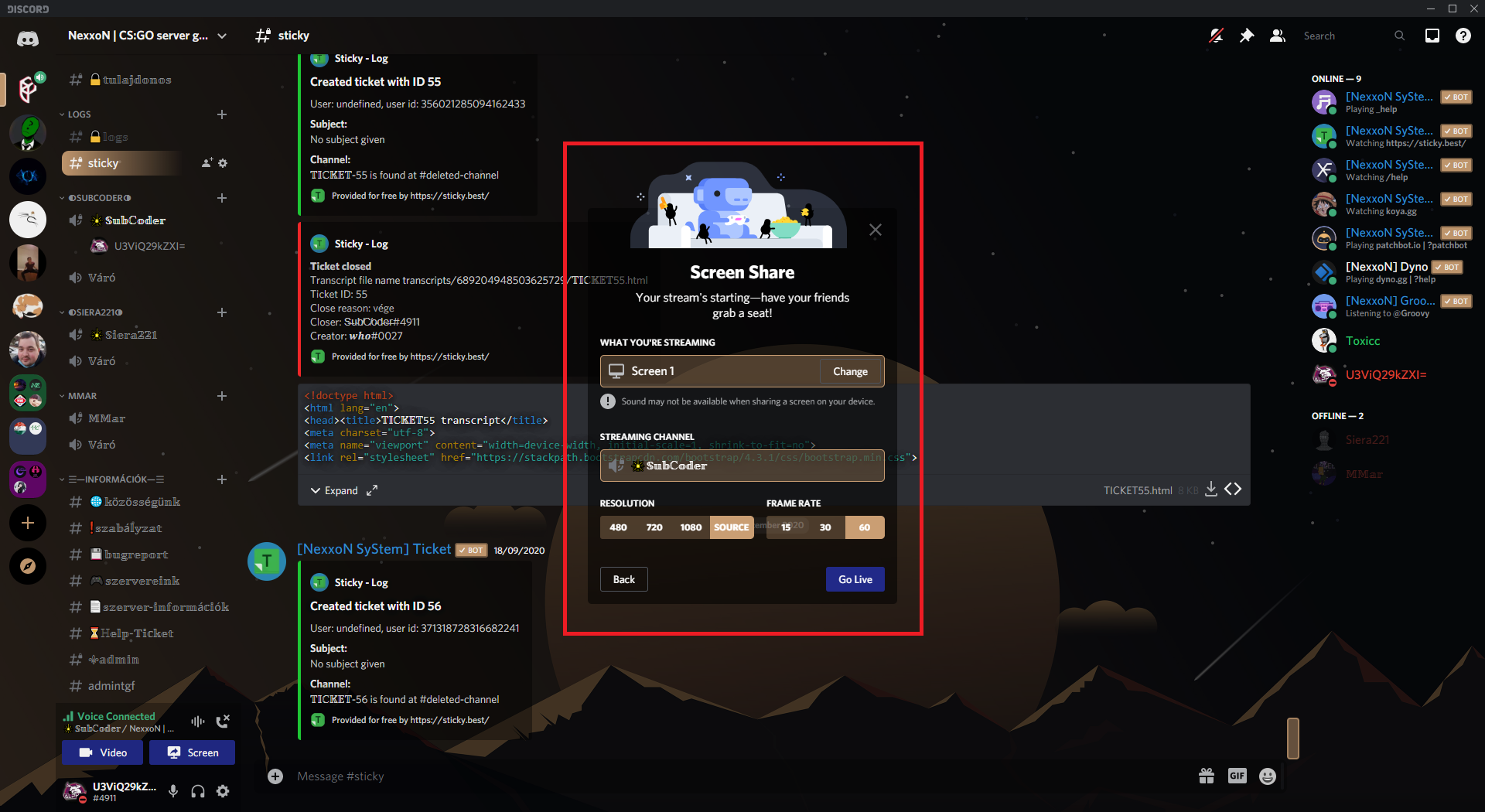
Task: Click the chat scrollbar thumb
Action: point(1292,739)
